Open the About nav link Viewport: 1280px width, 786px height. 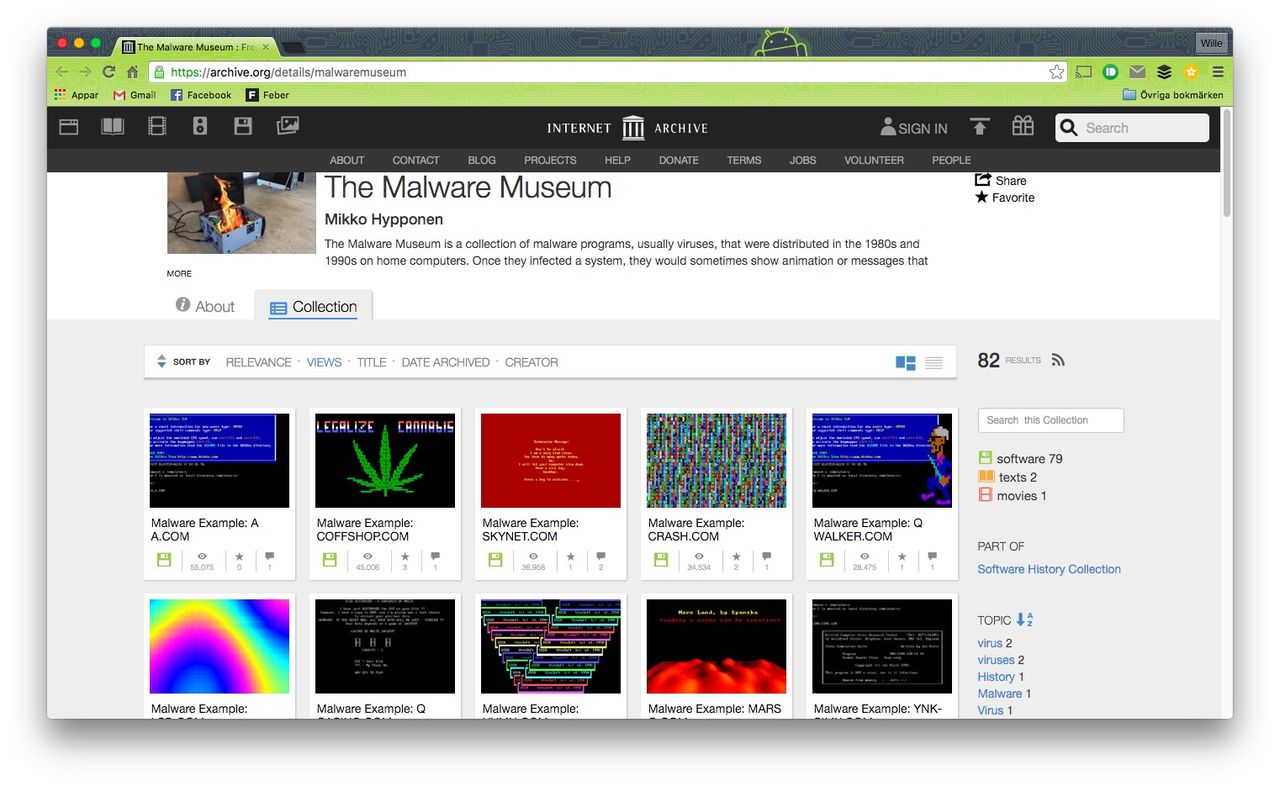click(347, 160)
